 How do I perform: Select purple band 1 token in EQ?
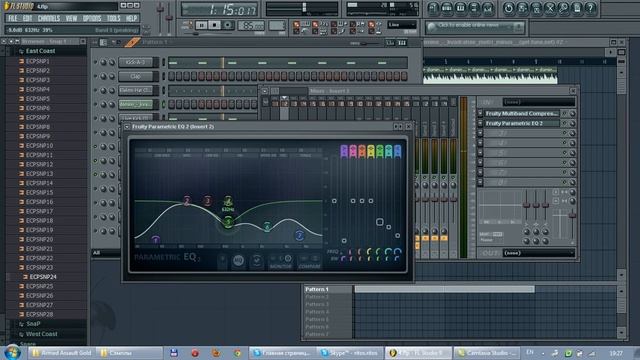[344, 151]
